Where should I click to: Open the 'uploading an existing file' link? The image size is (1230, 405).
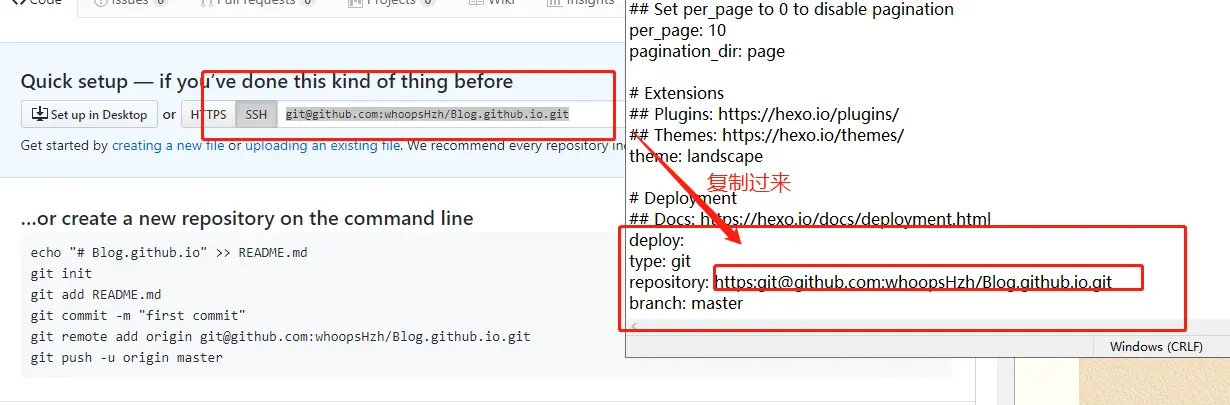coord(322,145)
